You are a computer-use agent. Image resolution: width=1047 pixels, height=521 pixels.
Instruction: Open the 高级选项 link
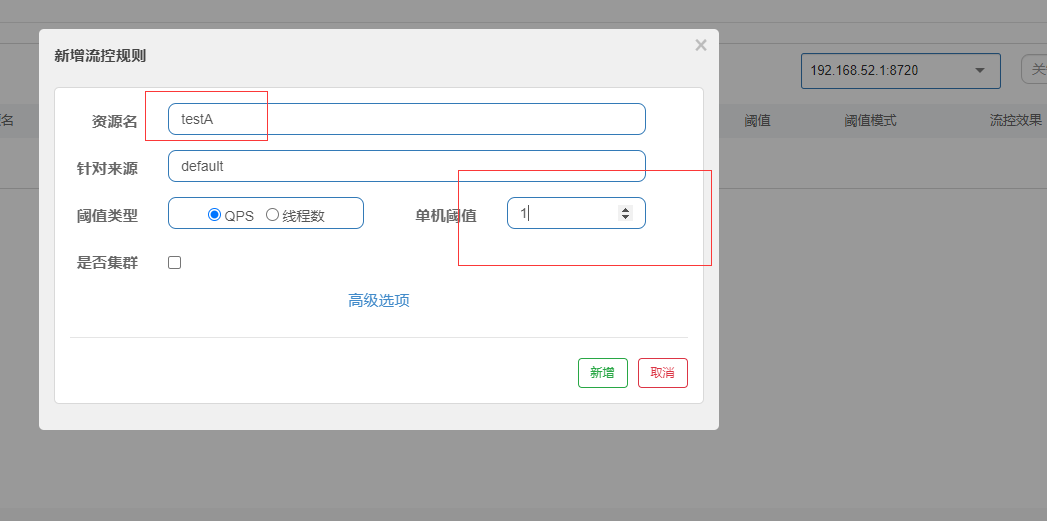(379, 301)
